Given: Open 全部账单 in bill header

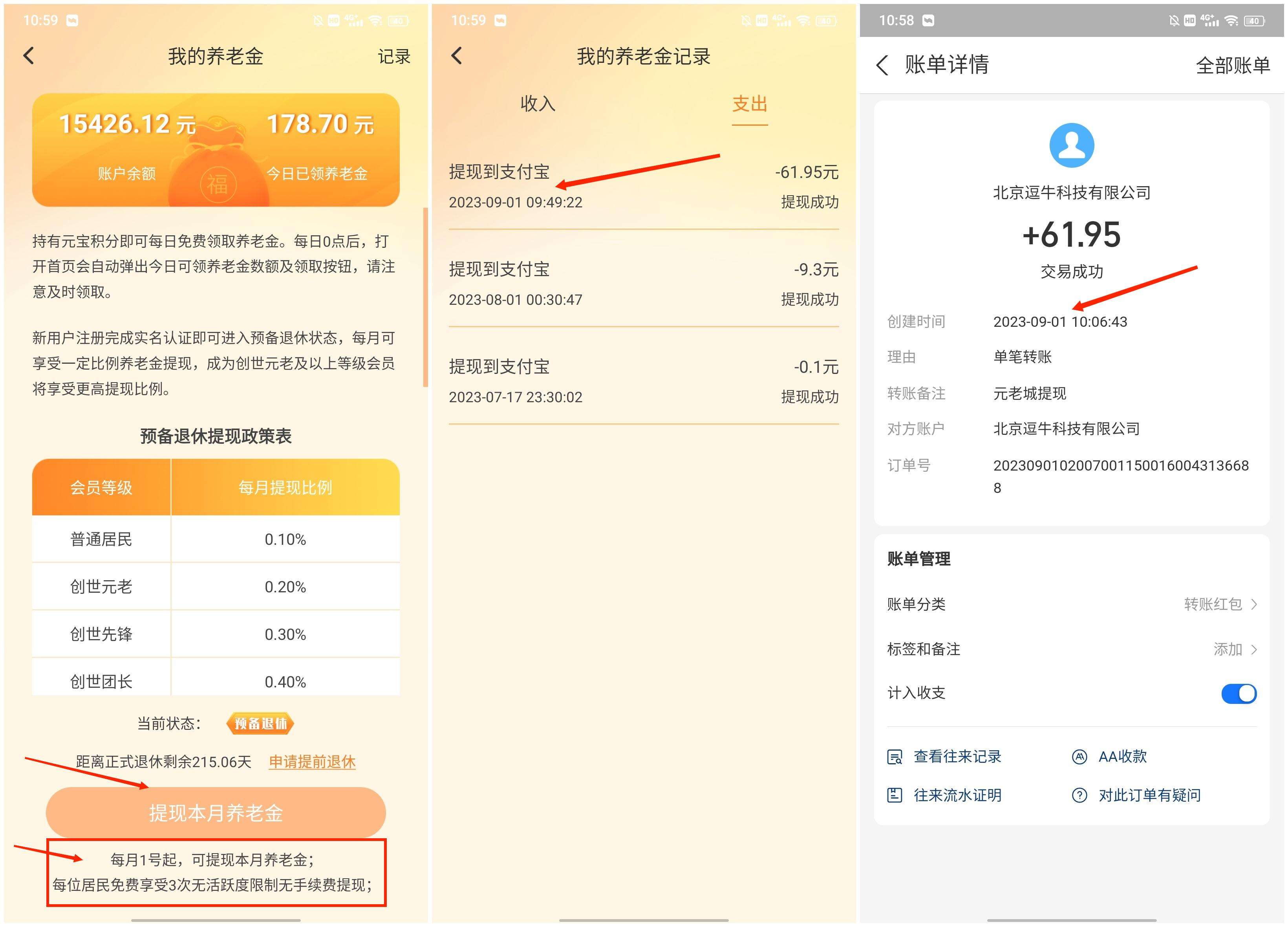Looking at the screenshot, I should [1232, 65].
